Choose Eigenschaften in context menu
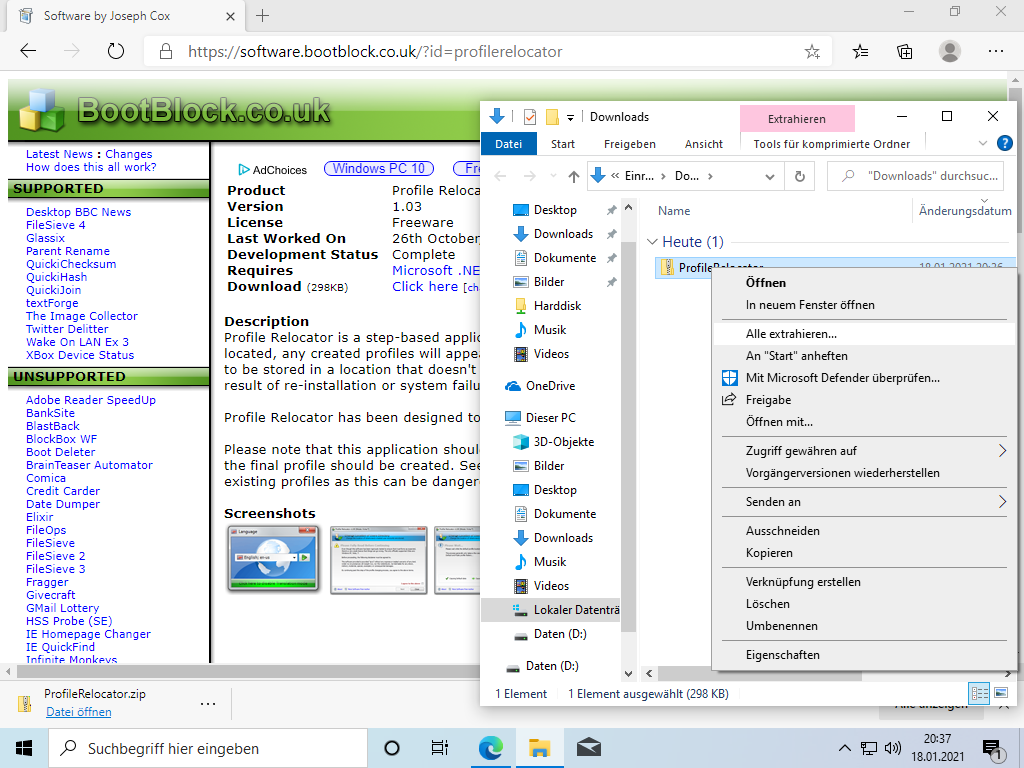 (864, 654)
